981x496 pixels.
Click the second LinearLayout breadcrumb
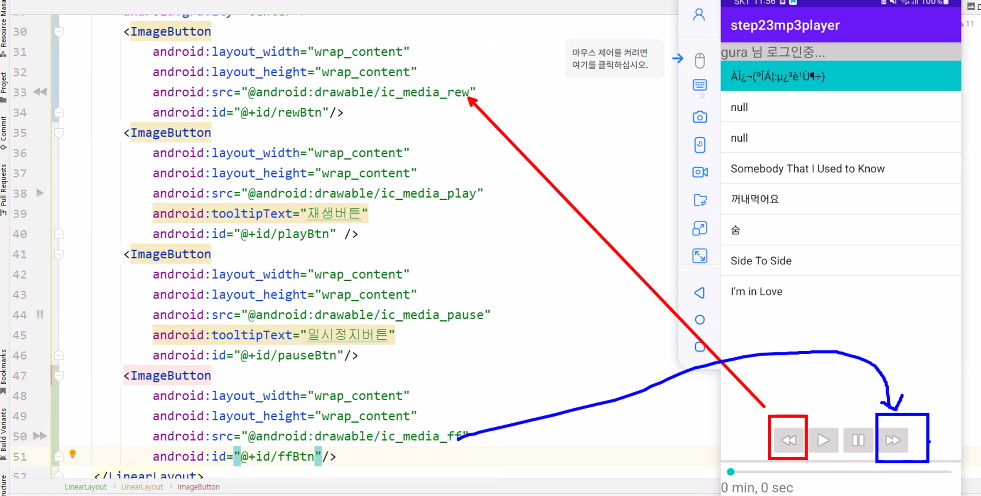pos(142,487)
